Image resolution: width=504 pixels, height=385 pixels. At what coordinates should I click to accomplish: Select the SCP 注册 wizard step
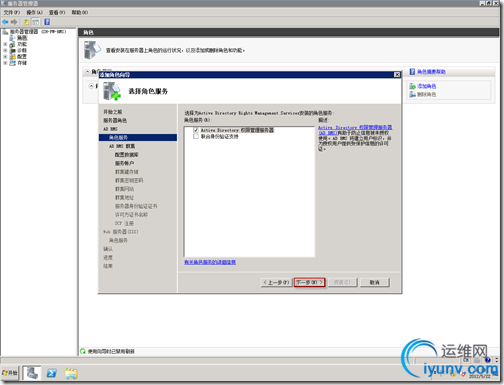124,223
